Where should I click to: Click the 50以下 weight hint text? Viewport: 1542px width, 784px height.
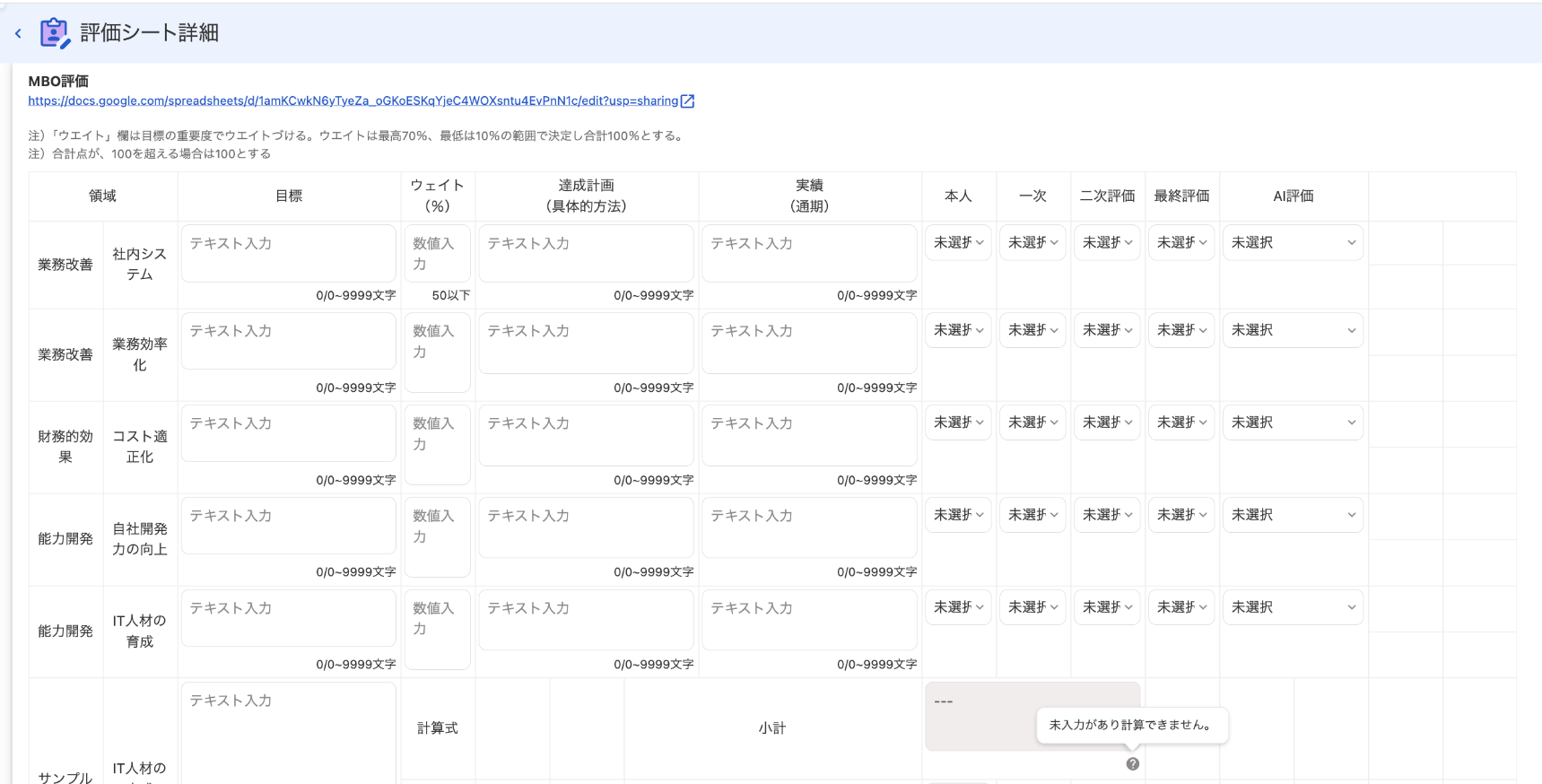click(450, 295)
